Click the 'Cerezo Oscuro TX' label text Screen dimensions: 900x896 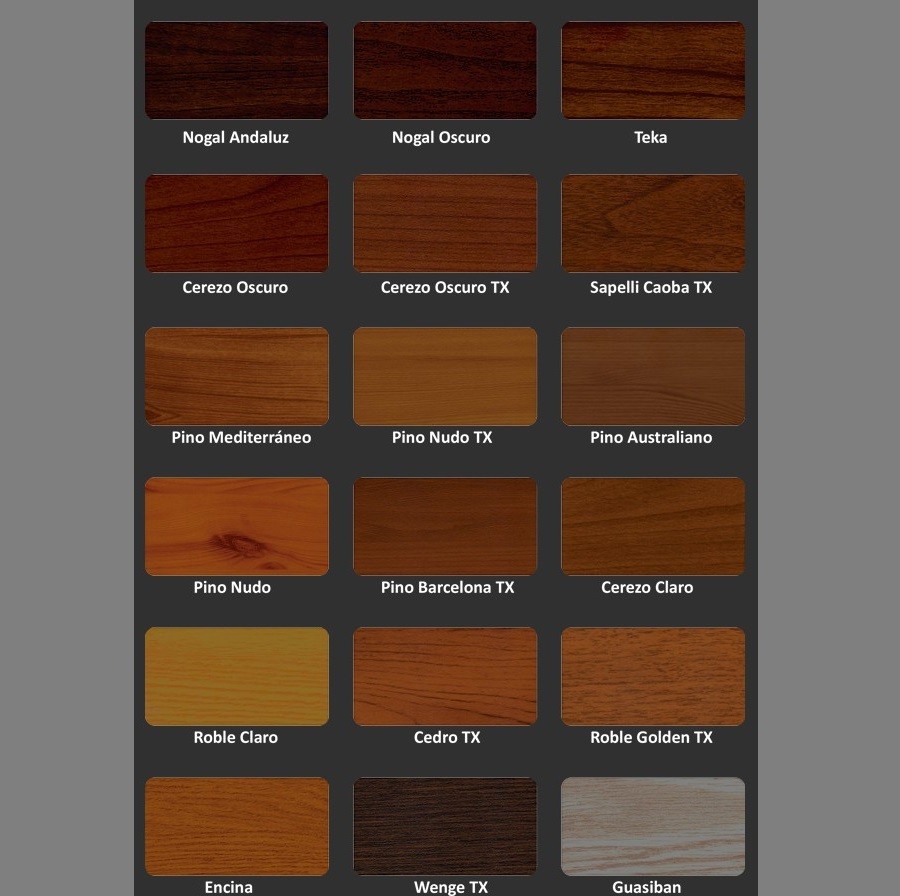point(445,287)
